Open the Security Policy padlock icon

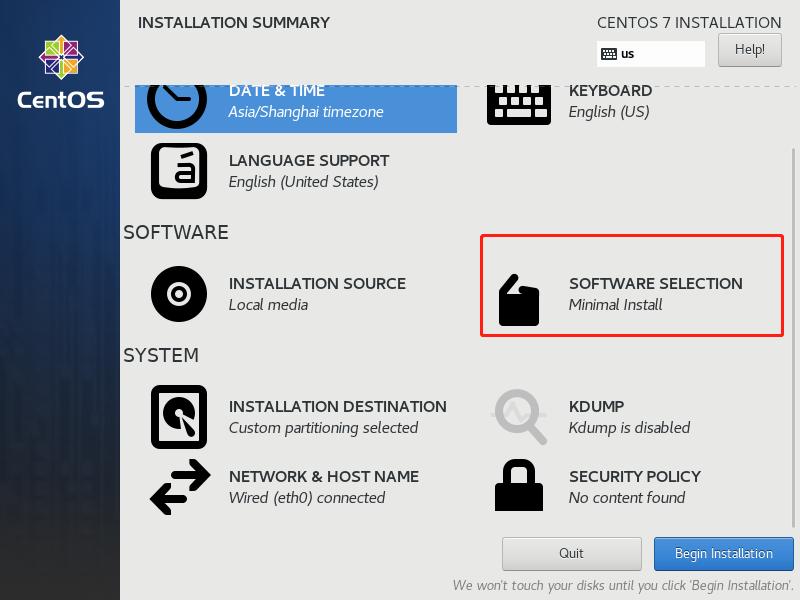pos(519,487)
